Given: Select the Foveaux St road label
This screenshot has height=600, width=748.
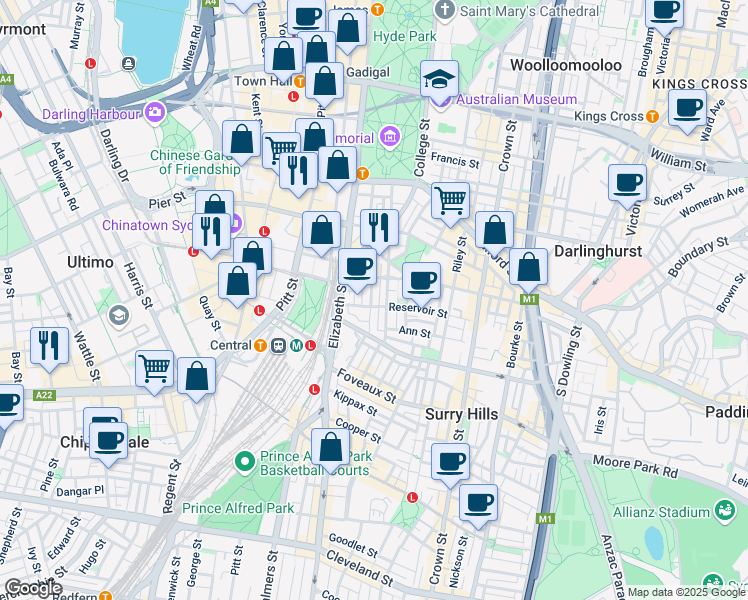Looking at the screenshot, I should pos(366,385).
